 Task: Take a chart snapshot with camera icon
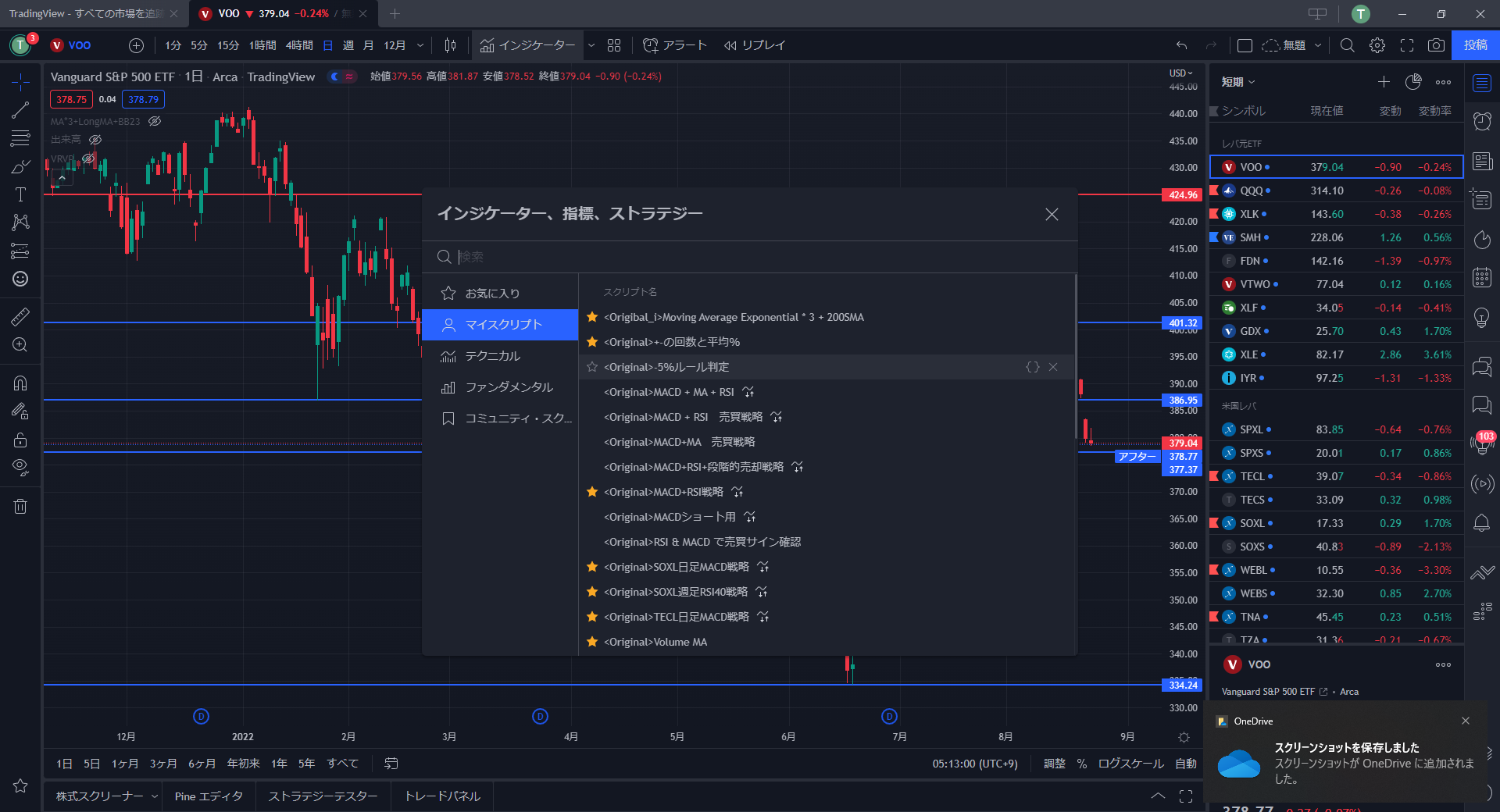pos(1436,45)
